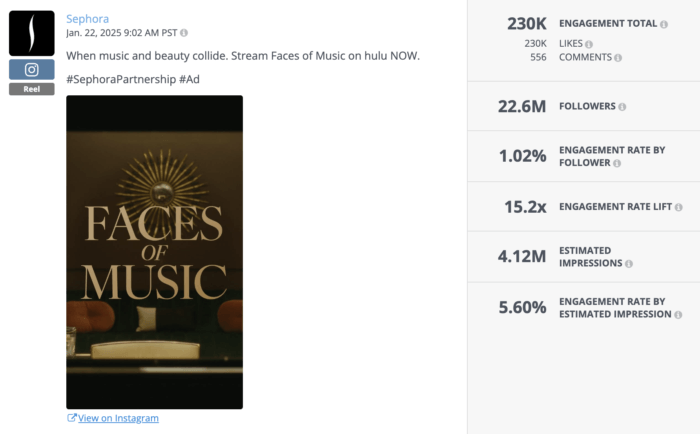Click the Sephora profile logo avatar
The width and height of the screenshot is (700, 434).
coord(32,33)
